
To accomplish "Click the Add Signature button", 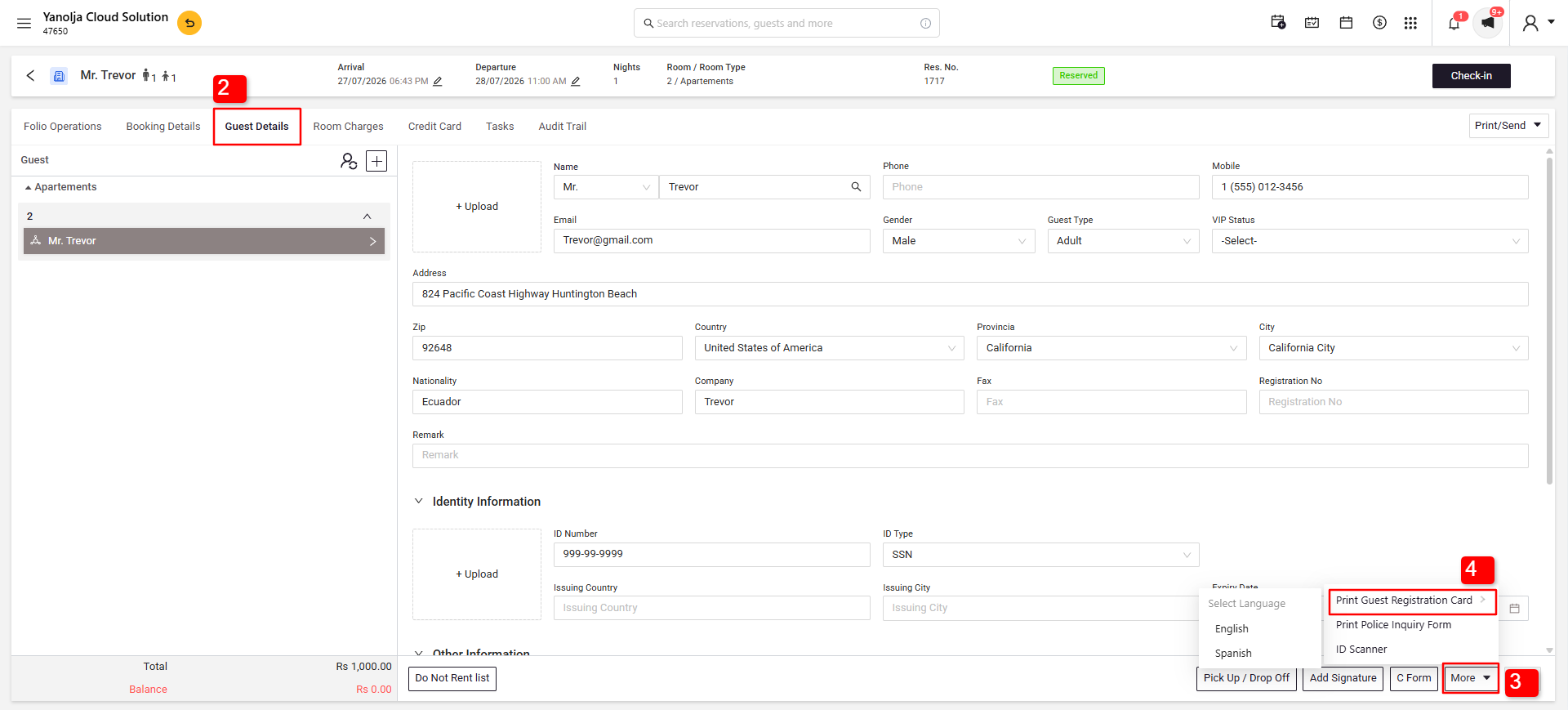I will click(1343, 678).
